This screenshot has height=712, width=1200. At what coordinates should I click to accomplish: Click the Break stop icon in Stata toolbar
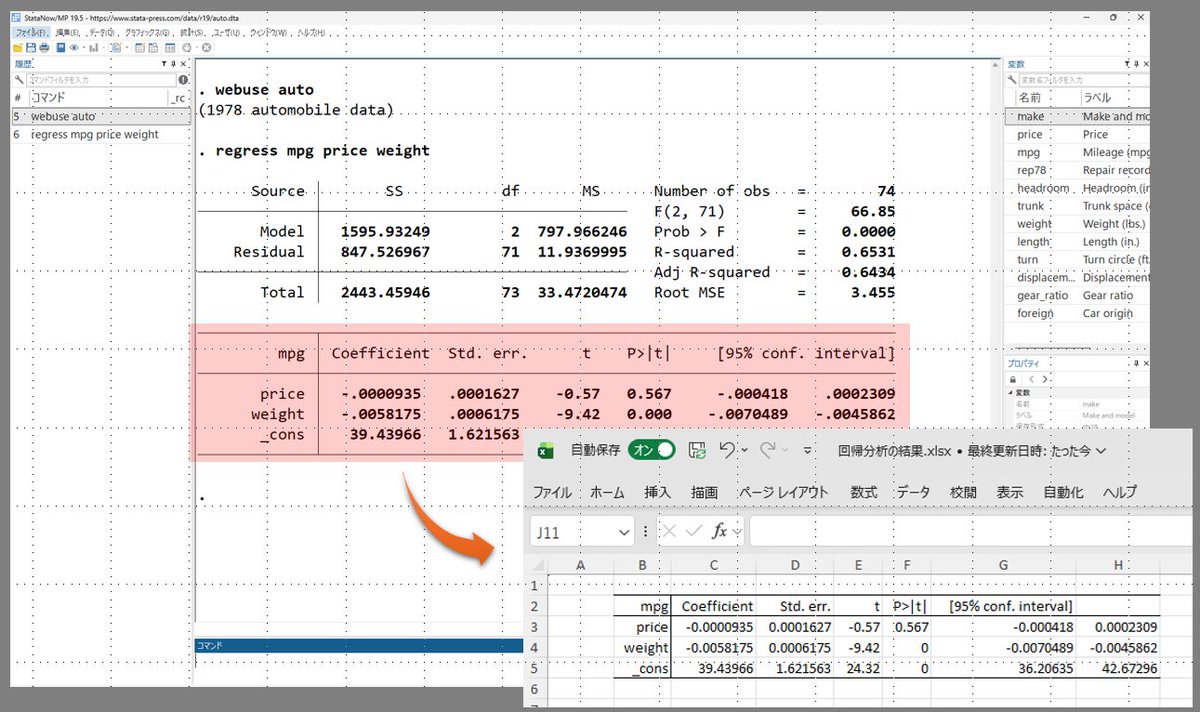coord(206,48)
